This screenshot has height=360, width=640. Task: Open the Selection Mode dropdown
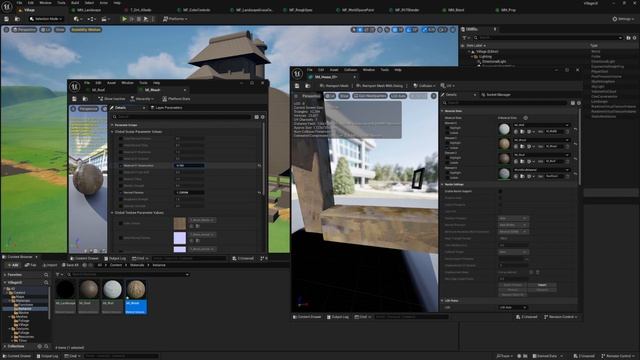pos(46,19)
